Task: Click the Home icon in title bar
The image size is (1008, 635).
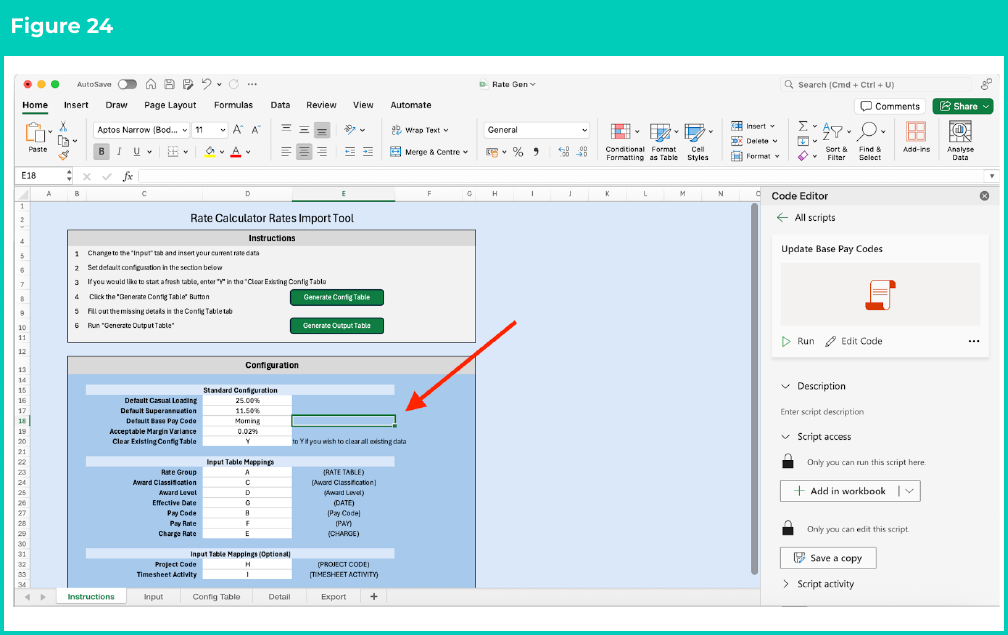Action: (x=151, y=84)
